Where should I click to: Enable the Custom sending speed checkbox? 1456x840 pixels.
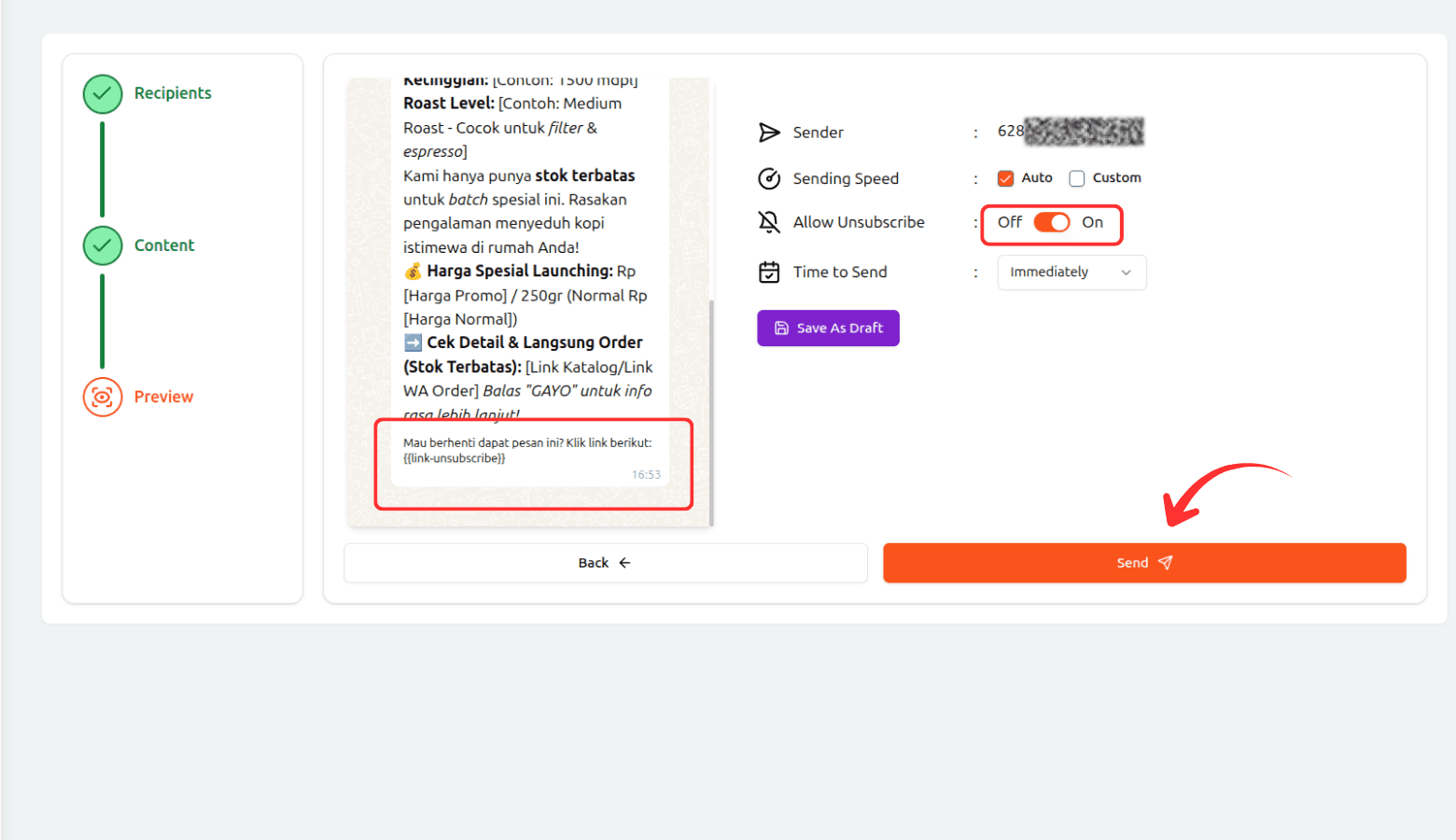pos(1076,177)
